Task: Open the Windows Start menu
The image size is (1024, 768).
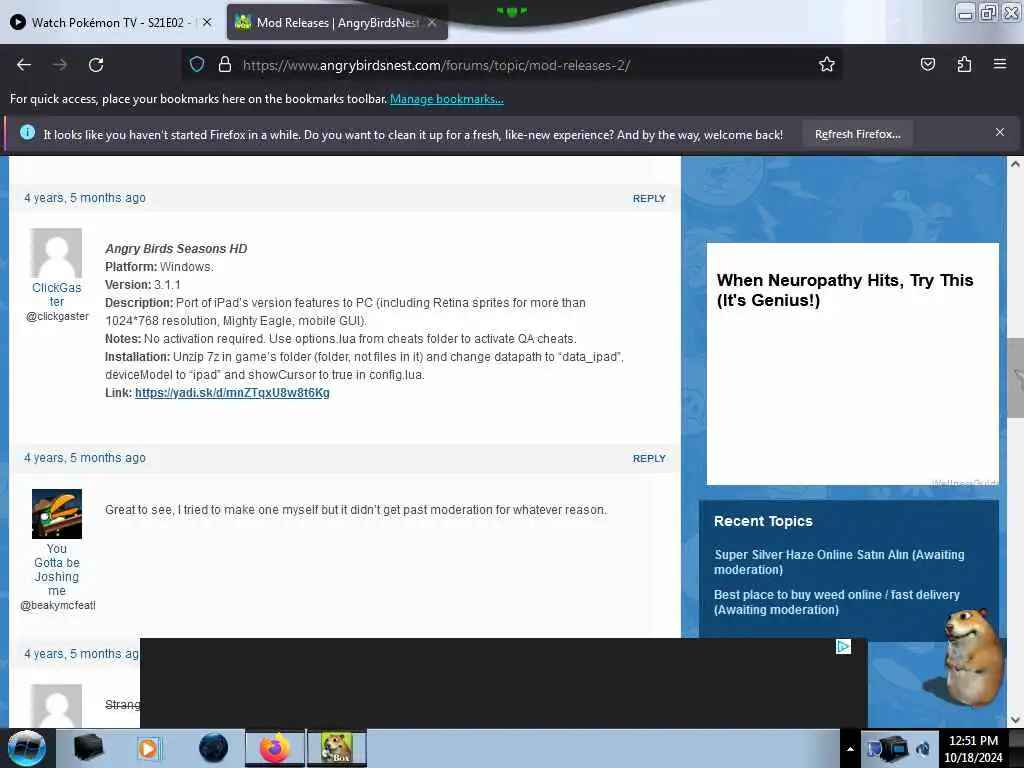Action: [x=26, y=748]
